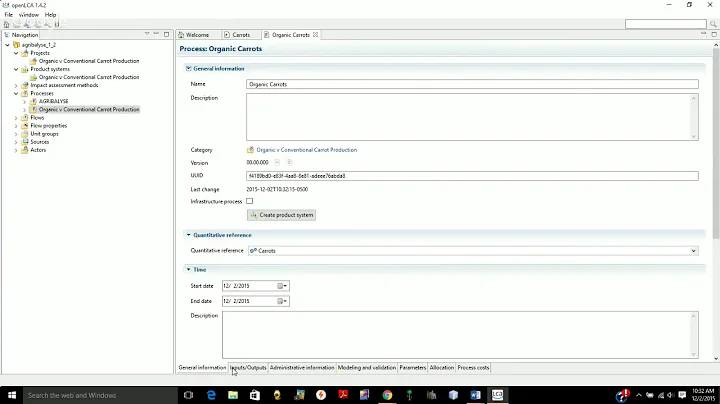The image size is (720, 404).
Task: Minimize the editor area
Action: (x=703, y=34)
